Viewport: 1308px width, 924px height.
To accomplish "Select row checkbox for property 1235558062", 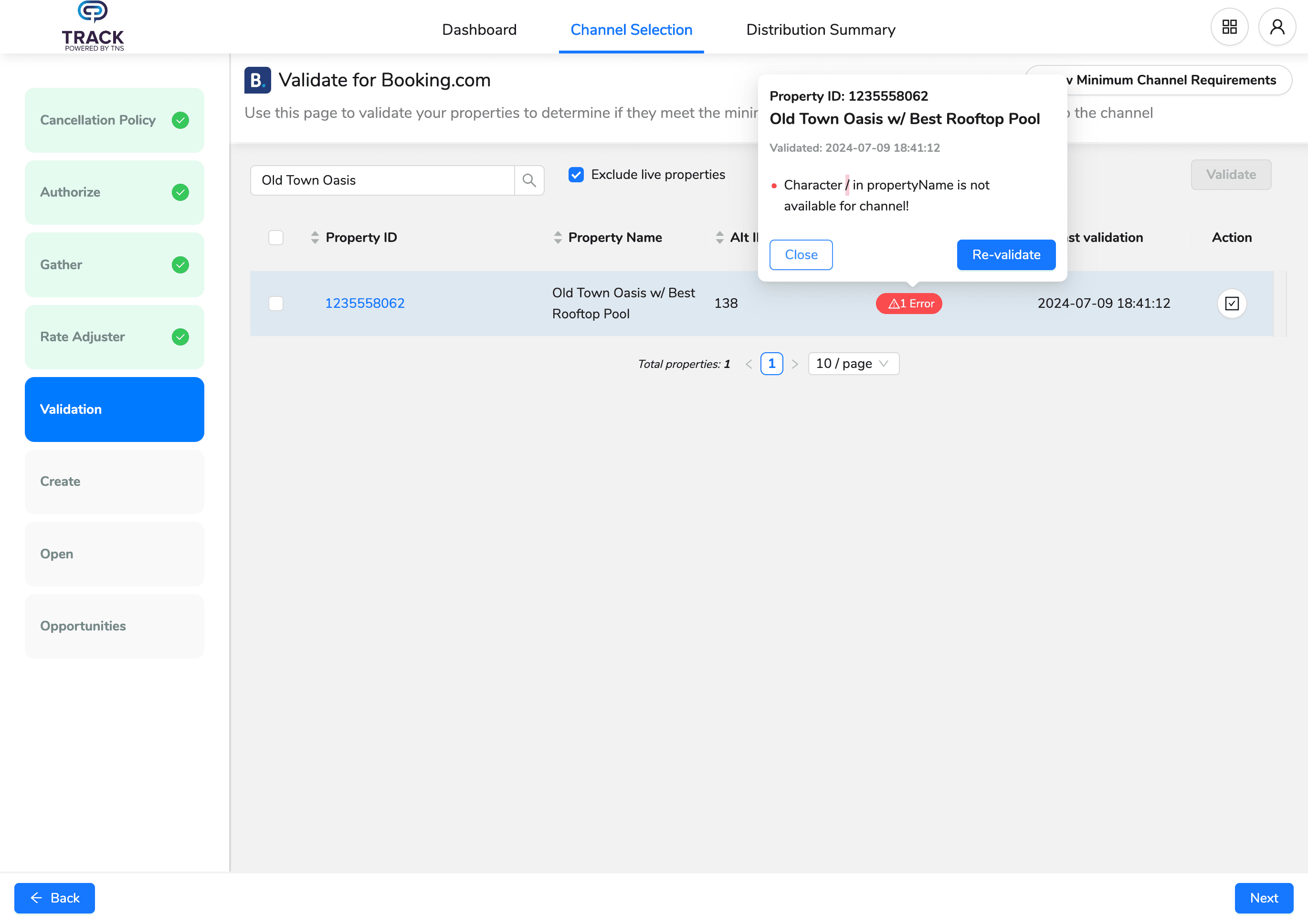I will 276,304.
